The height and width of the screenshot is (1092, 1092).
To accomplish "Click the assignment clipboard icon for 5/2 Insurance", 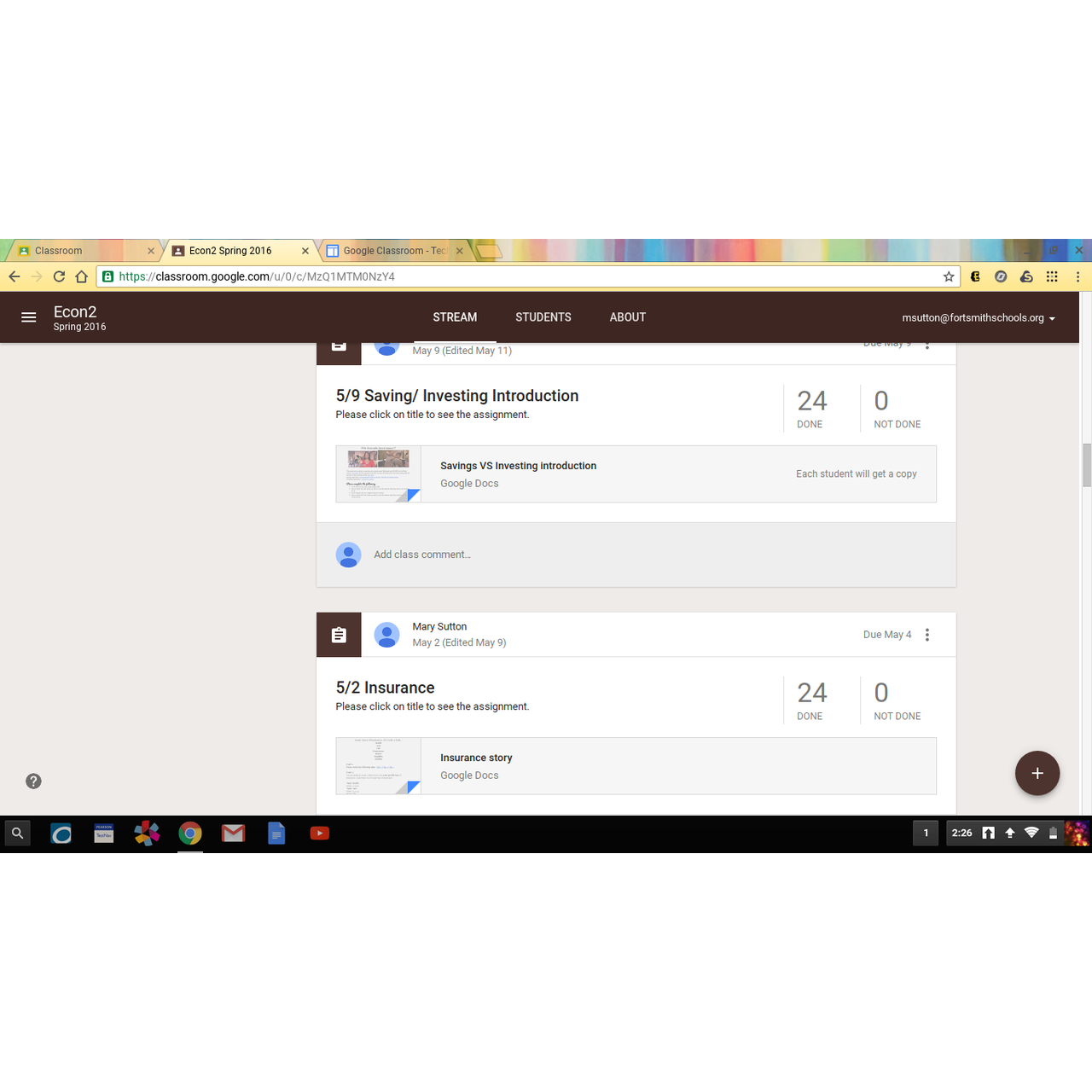I will tap(339, 635).
